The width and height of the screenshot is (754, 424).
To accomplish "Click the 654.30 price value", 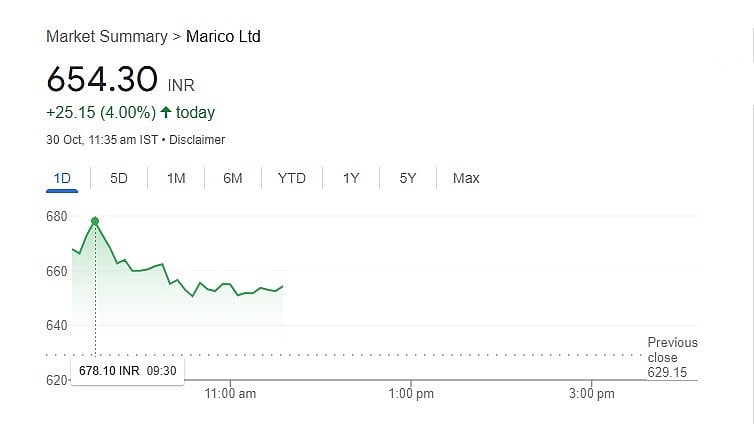I will click(x=102, y=79).
